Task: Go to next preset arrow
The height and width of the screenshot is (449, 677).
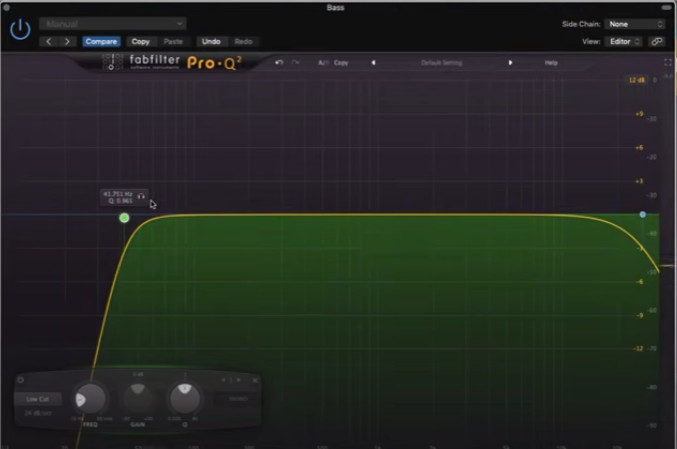Action: pyautogui.click(x=67, y=41)
